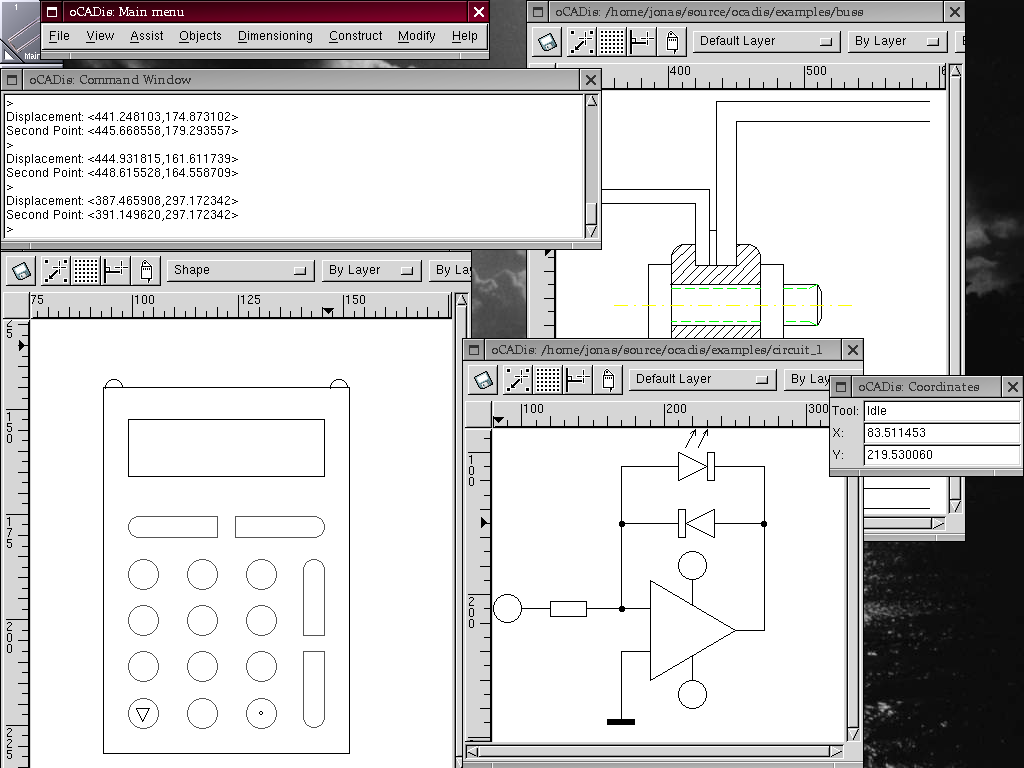Click disk save icon in buss window
The image size is (1024, 768).
point(546,41)
